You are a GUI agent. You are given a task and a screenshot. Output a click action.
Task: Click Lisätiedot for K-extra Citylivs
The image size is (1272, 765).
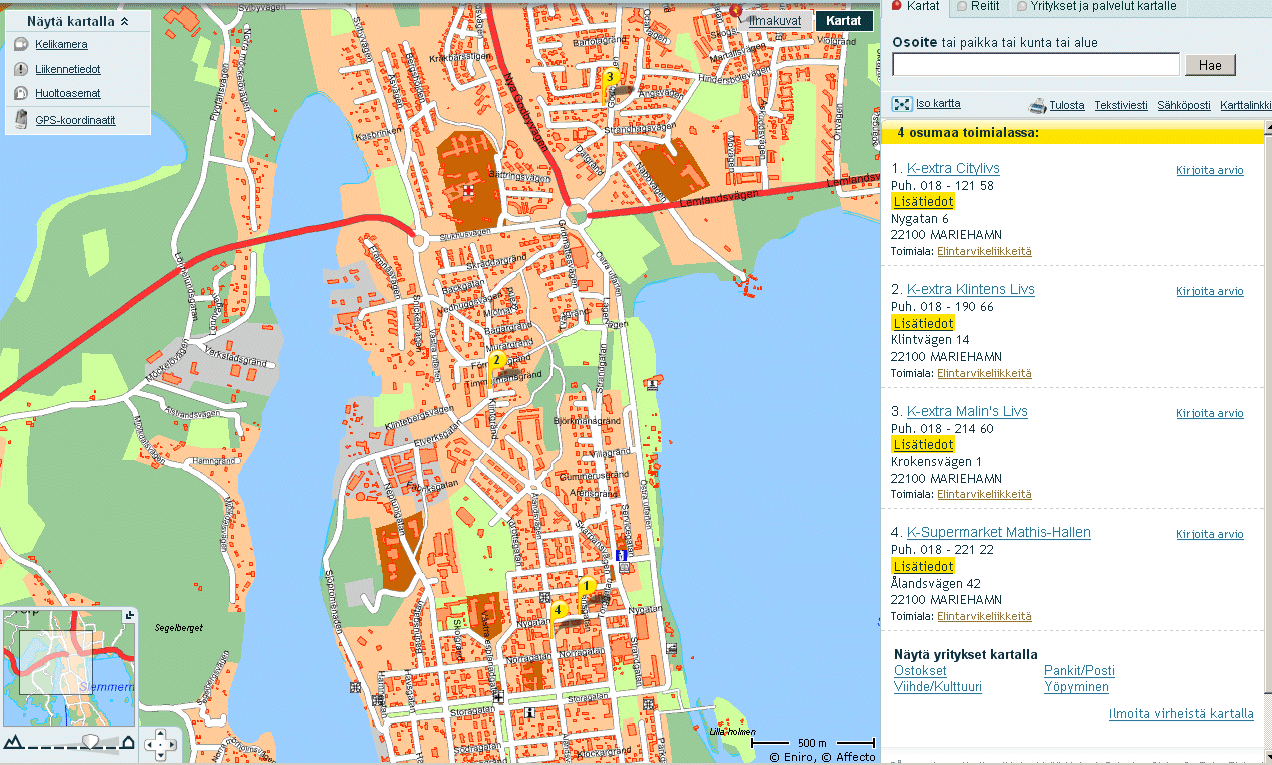click(x=923, y=202)
